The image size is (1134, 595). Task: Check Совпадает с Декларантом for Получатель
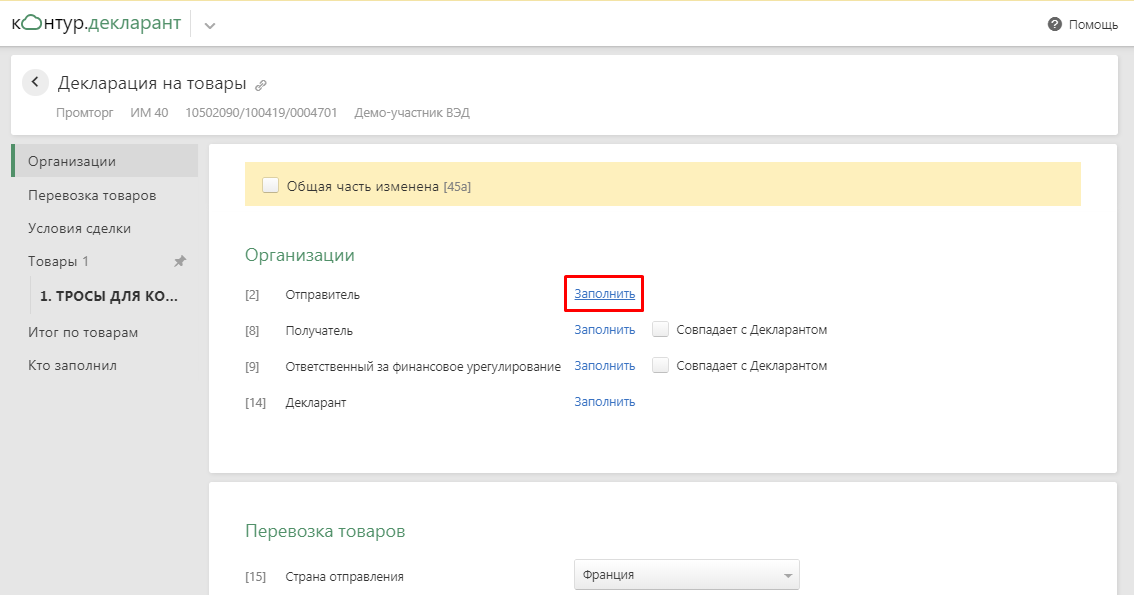[x=660, y=329]
